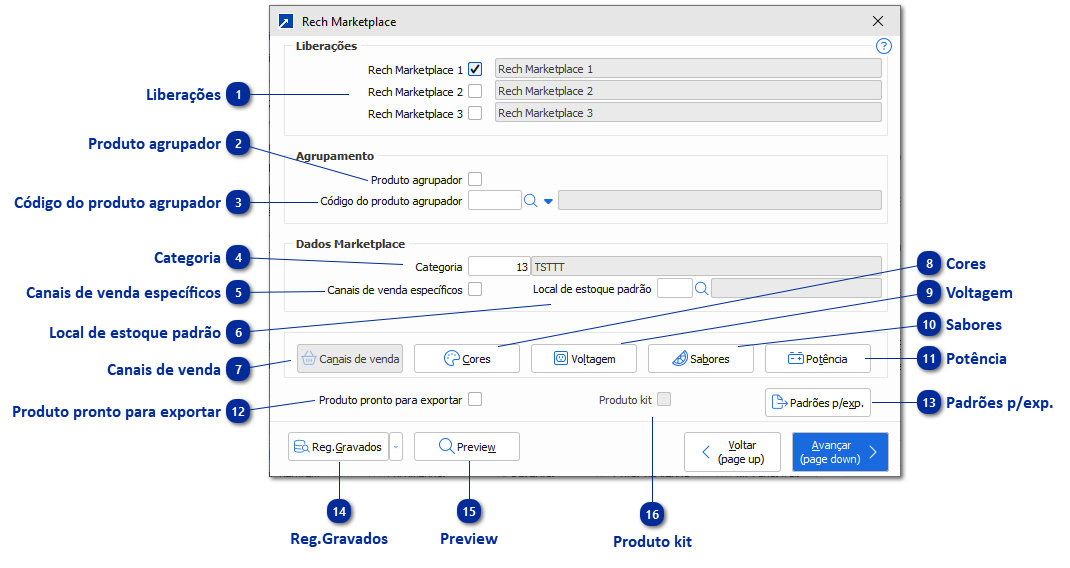The height and width of the screenshot is (568, 1070).
Task: Open the Reg.Gravados split-button dropdown arrow
Action: [x=396, y=446]
